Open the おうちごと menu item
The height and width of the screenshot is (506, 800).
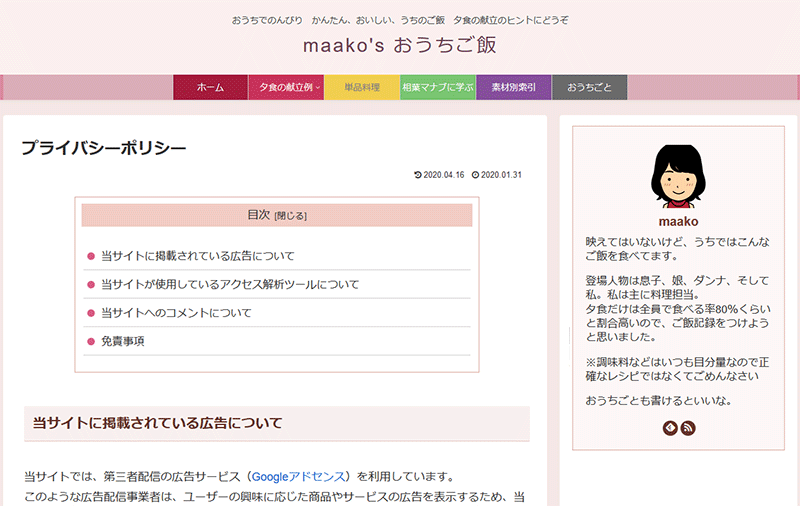pos(590,87)
